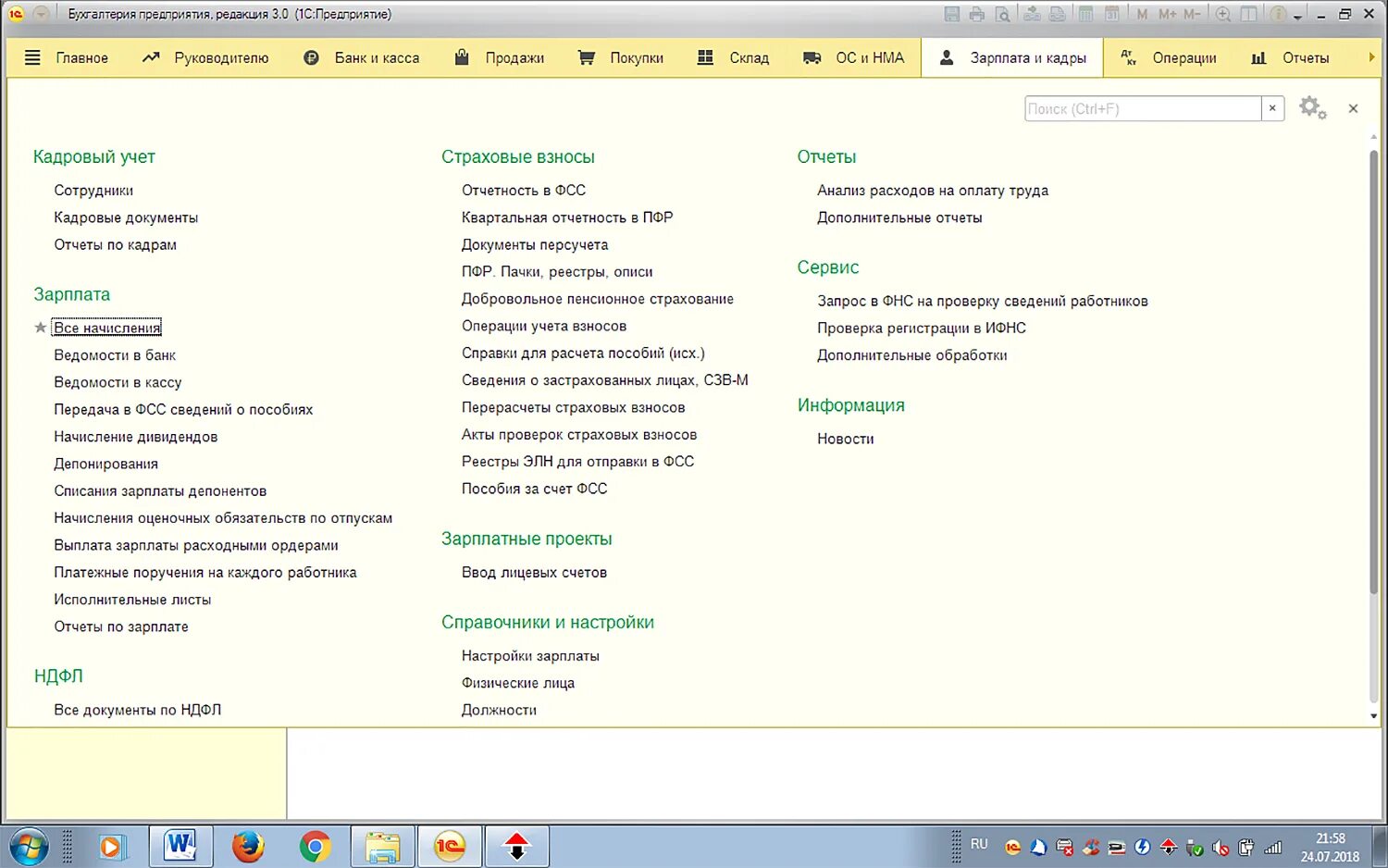The width and height of the screenshot is (1388, 868).
Task: Open Квартальная отчетность в ПФР
Action: pos(567,217)
